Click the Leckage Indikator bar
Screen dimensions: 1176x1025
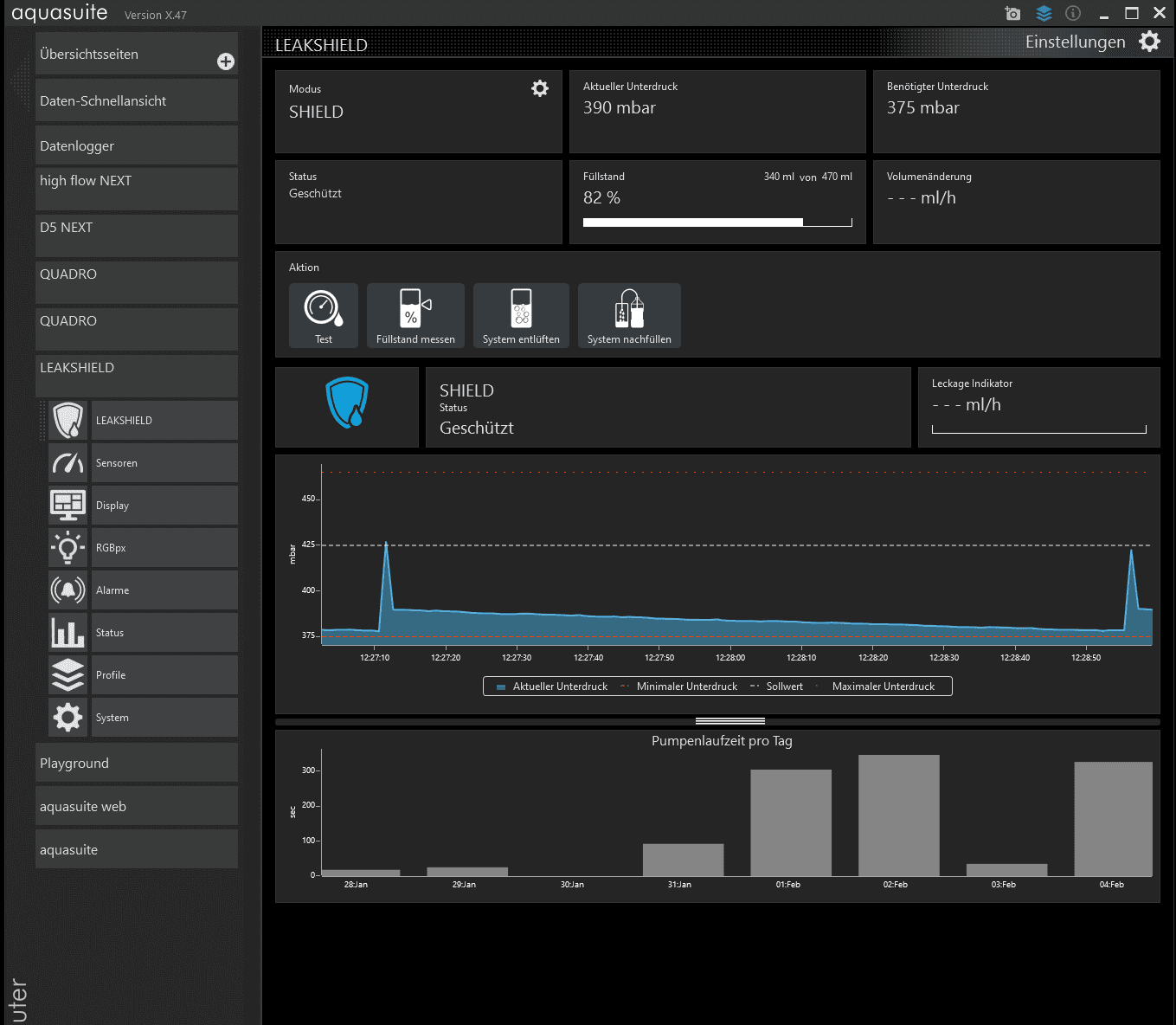click(1038, 429)
